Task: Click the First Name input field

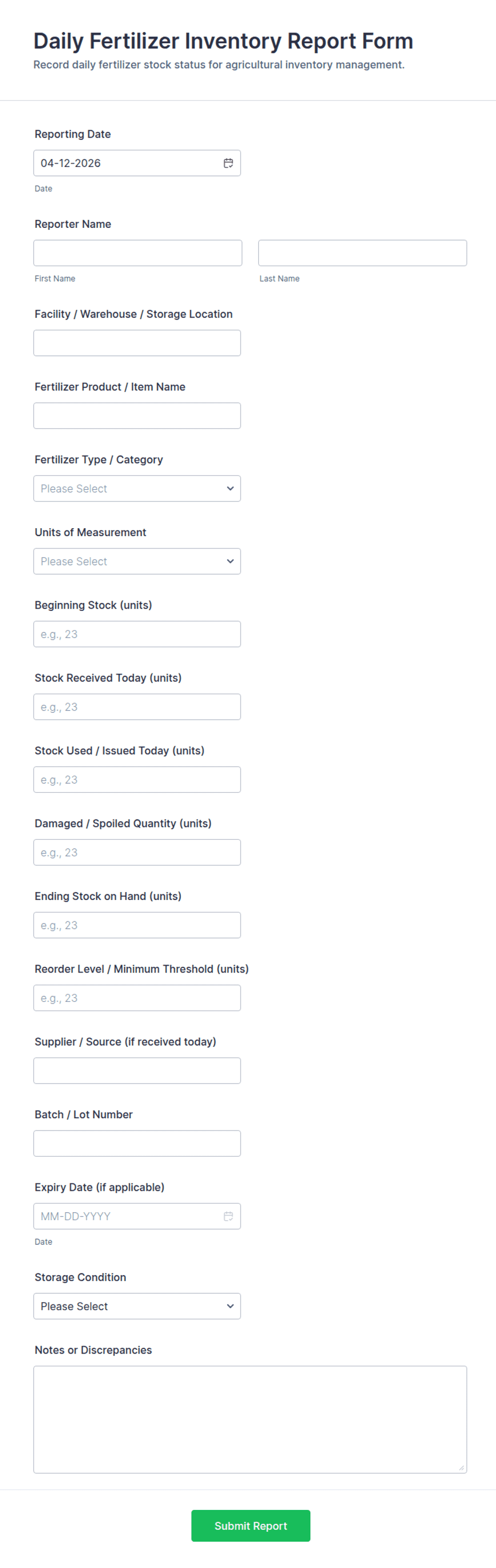Action: coord(138,253)
